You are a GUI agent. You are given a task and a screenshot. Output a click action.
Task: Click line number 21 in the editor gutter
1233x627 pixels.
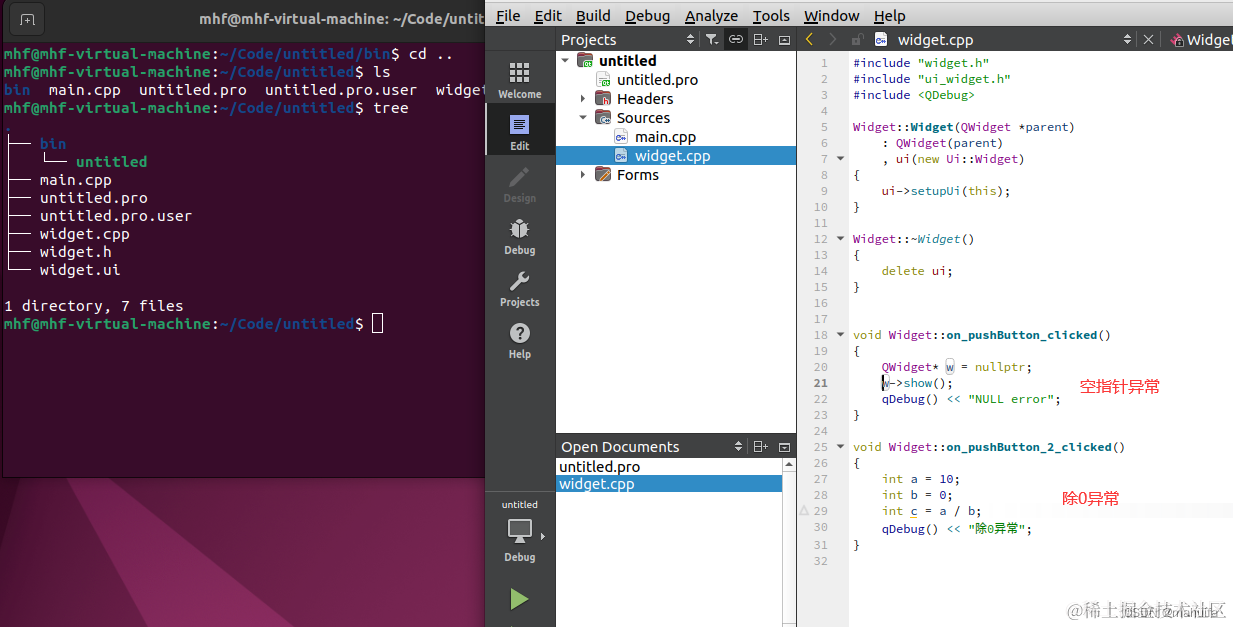(821, 383)
